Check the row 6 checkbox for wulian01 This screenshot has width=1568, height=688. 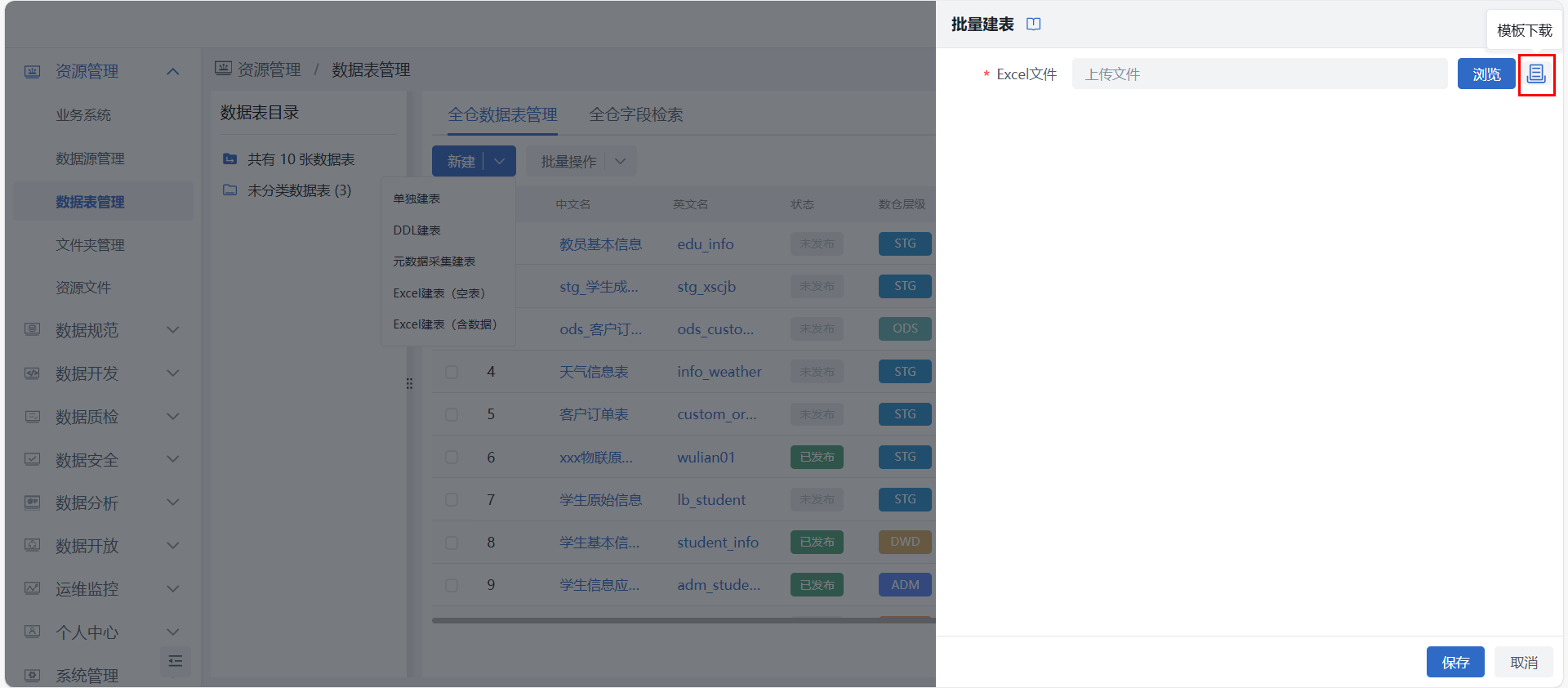click(x=452, y=458)
